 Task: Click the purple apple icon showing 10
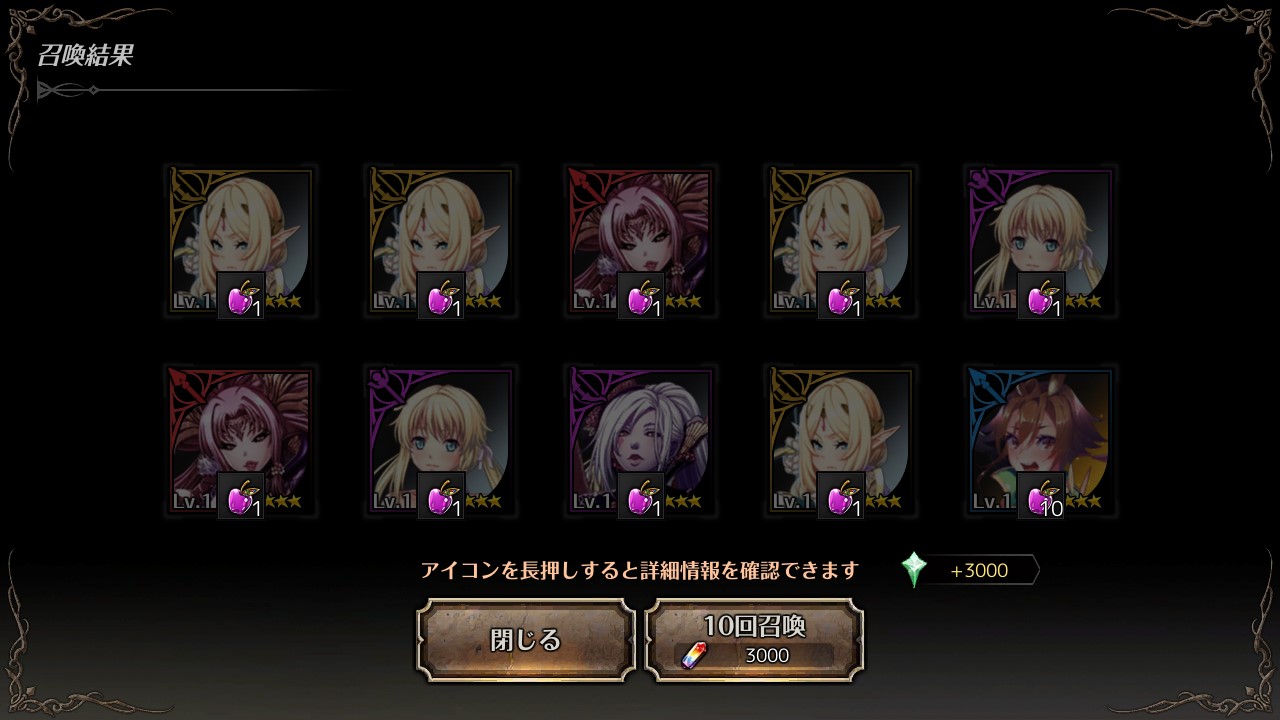click(1041, 495)
